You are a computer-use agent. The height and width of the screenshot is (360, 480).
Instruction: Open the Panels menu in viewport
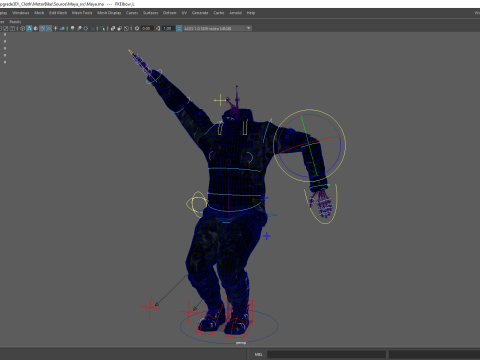click(x=15, y=22)
